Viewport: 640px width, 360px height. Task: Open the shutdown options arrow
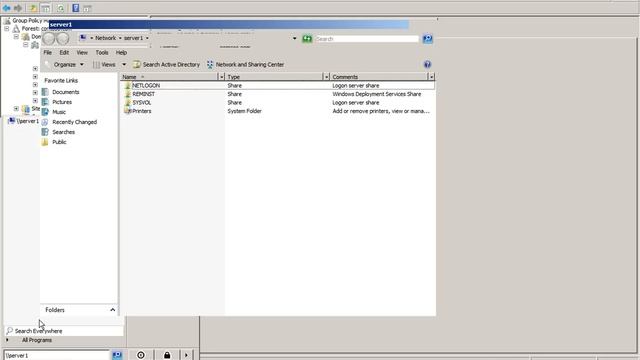point(186,355)
